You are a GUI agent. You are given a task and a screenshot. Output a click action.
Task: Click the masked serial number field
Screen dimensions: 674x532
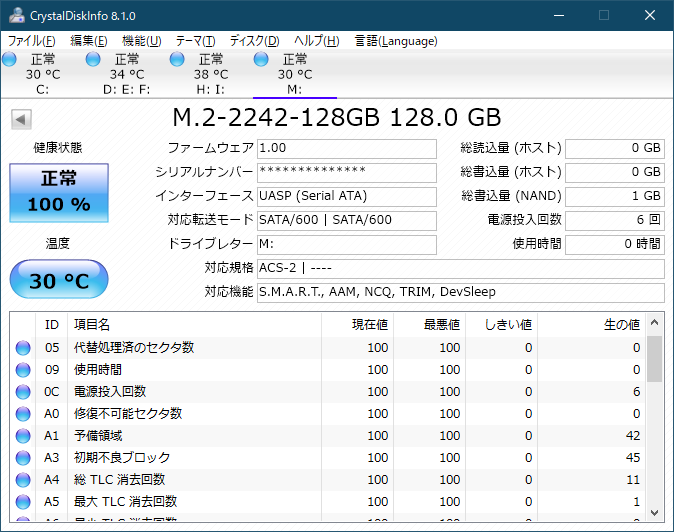pos(347,173)
